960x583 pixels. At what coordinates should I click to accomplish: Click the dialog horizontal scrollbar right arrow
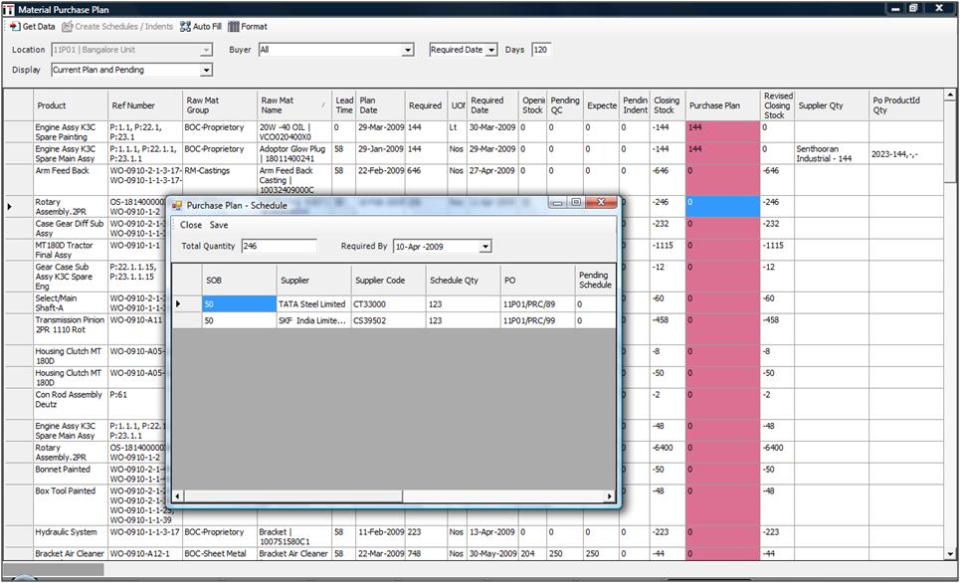click(x=609, y=496)
